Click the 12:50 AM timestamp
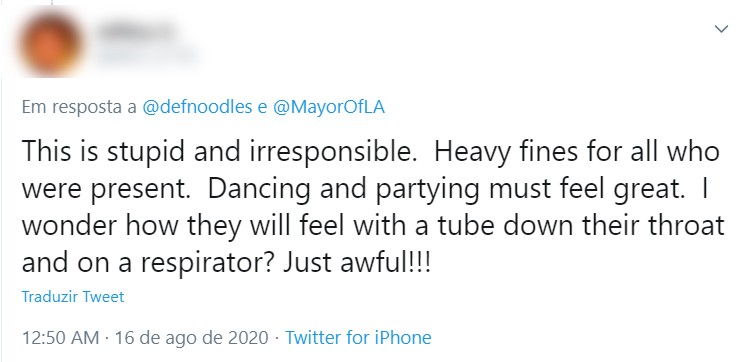 pos(60,338)
